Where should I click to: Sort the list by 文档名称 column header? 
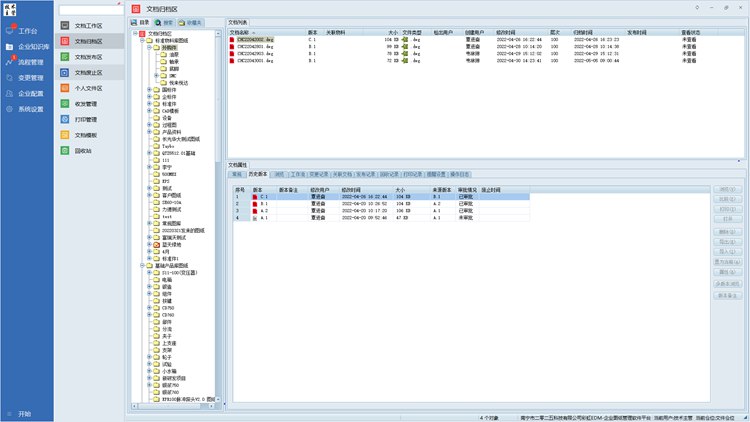245,32
